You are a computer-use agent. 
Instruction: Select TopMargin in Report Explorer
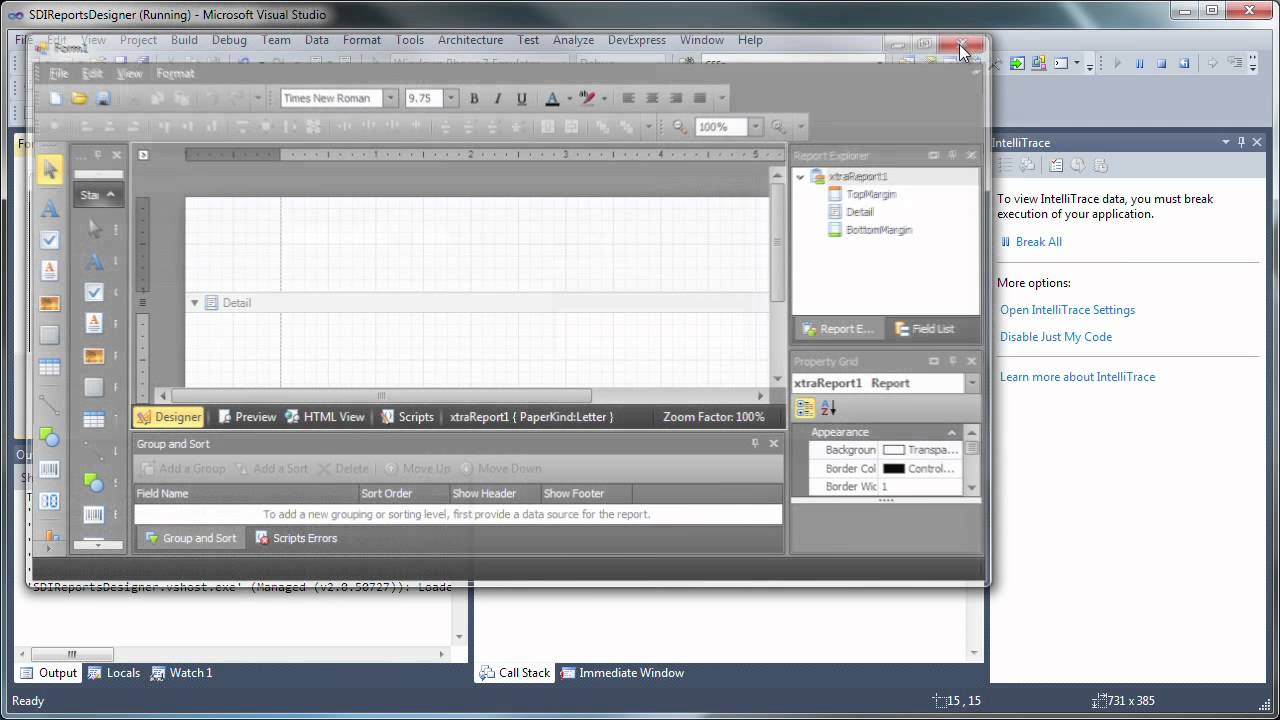(870, 194)
